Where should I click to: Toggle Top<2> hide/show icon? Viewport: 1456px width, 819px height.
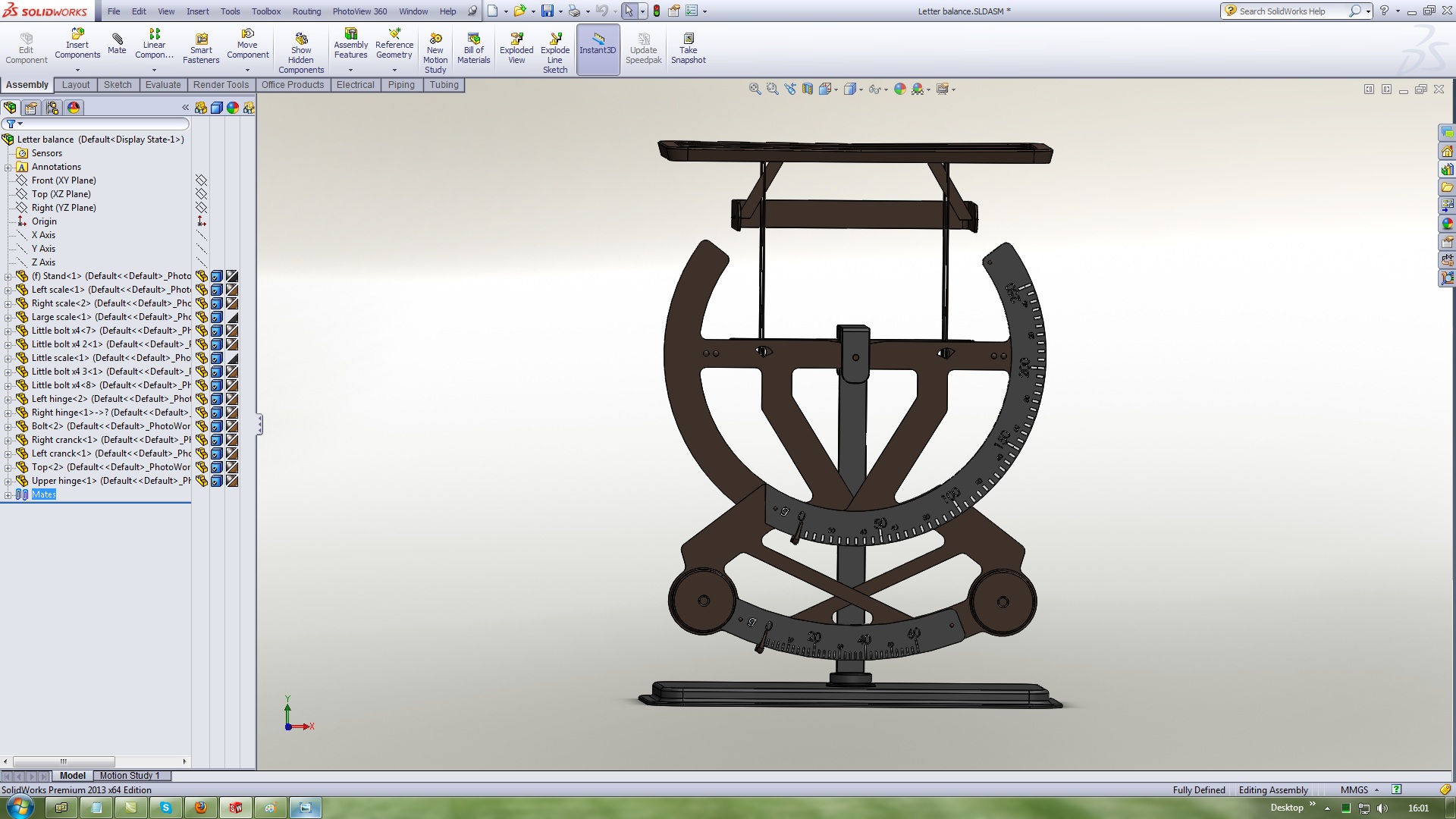(x=201, y=467)
